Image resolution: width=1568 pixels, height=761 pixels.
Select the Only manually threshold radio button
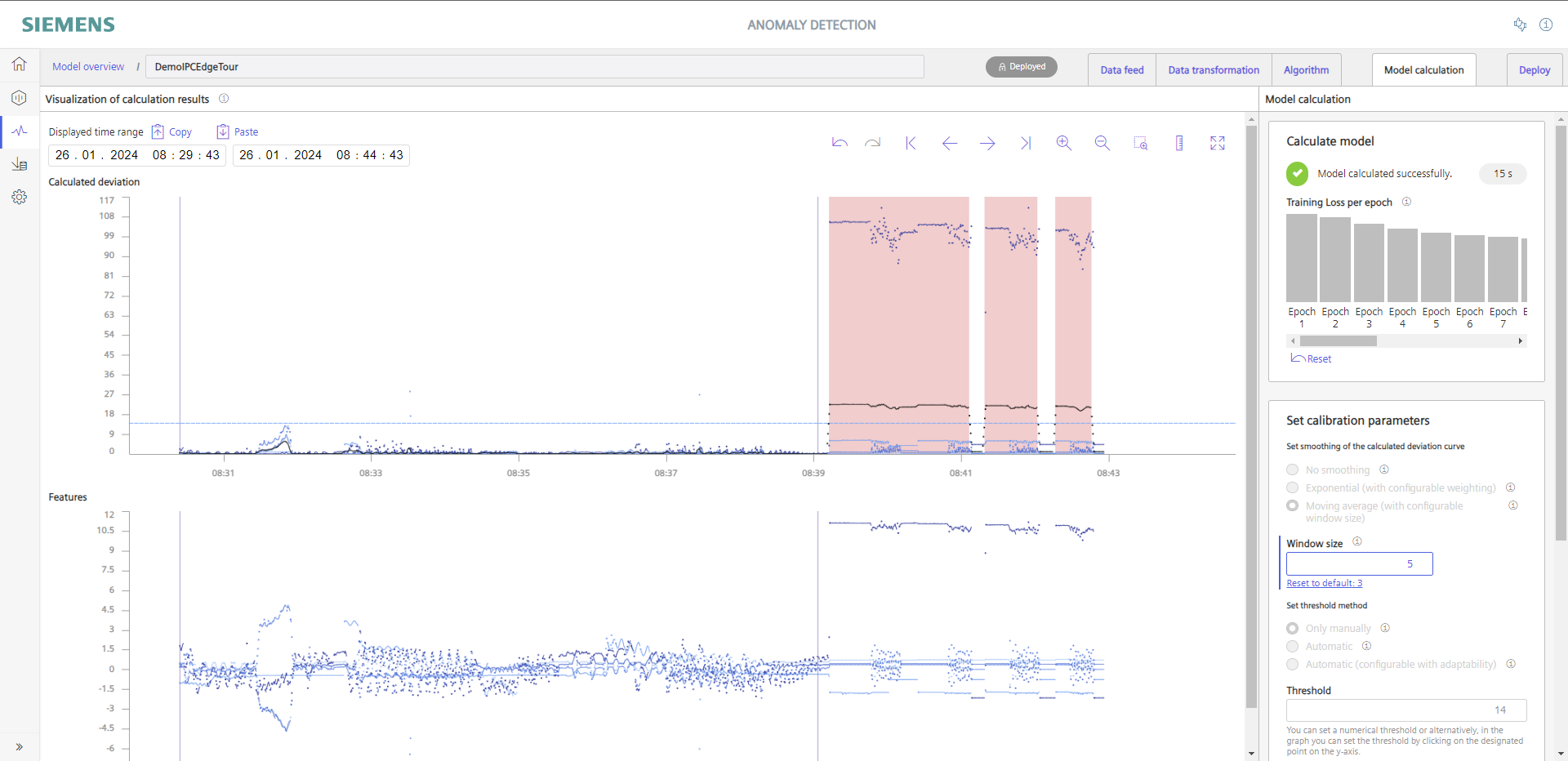point(1292,628)
